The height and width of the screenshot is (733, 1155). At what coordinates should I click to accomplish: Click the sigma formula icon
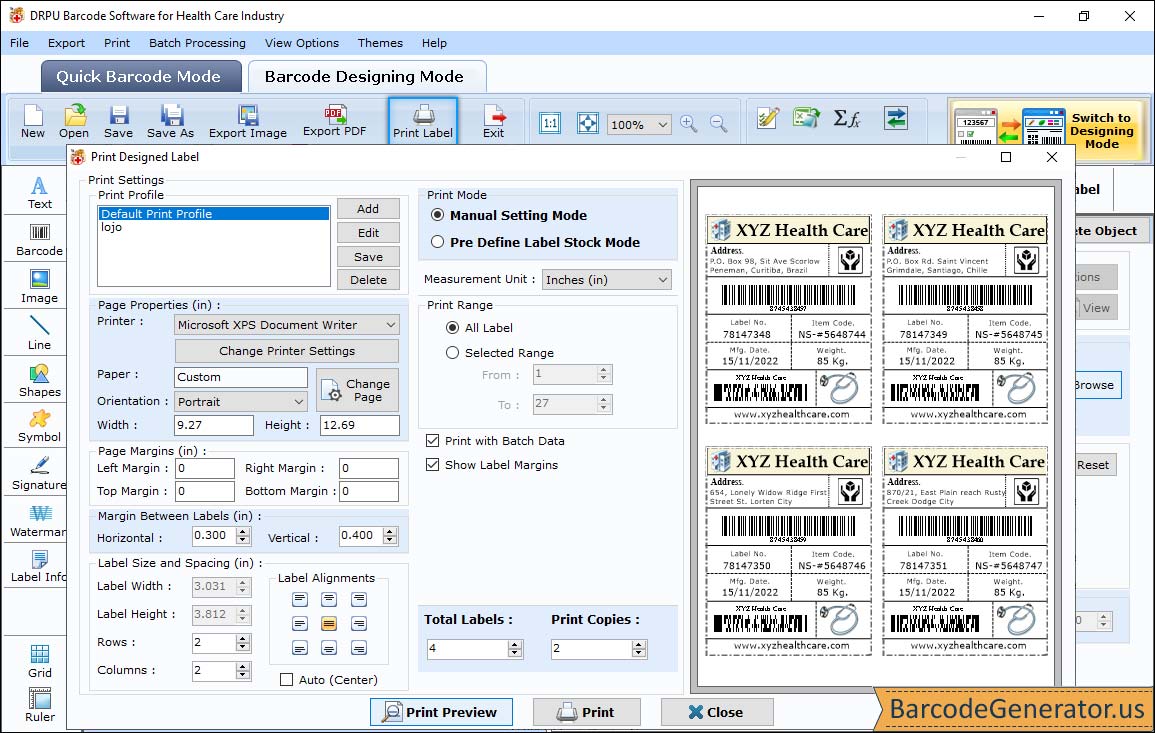pos(846,118)
